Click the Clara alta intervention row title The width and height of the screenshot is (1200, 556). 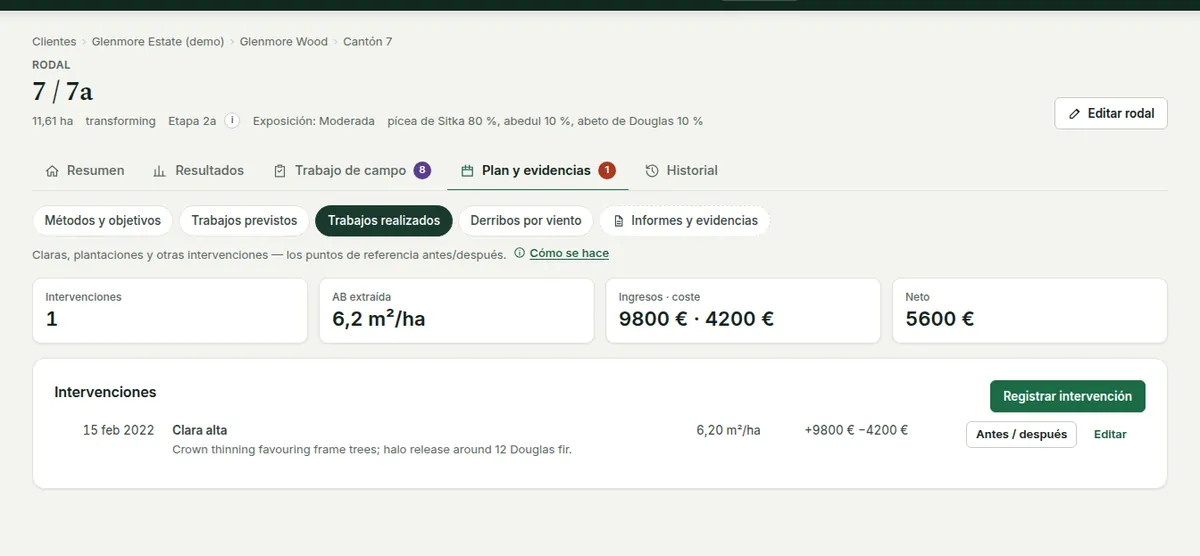click(200, 430)
